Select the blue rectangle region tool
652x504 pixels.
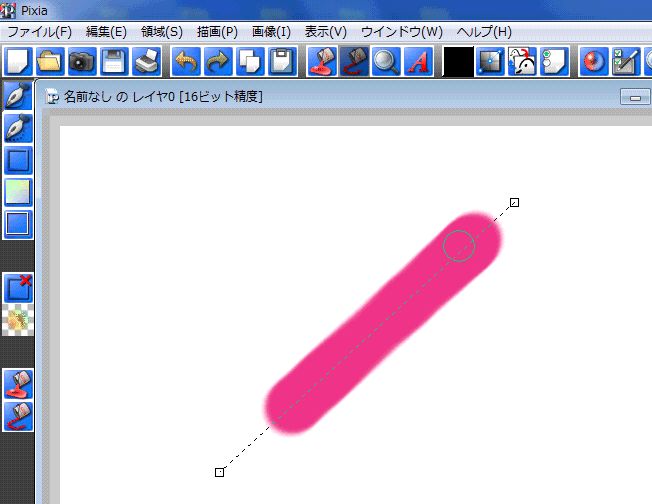pos(18,160)
